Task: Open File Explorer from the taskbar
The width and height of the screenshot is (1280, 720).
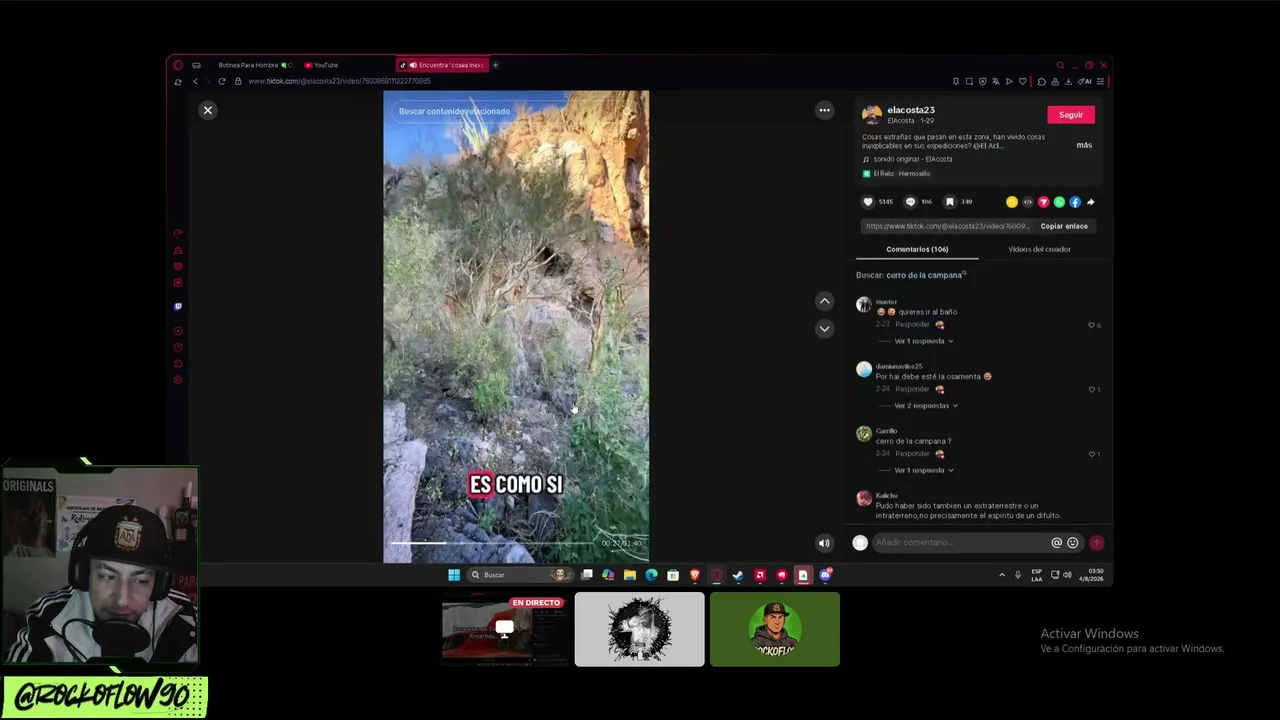Action: [x=630, y=575]
